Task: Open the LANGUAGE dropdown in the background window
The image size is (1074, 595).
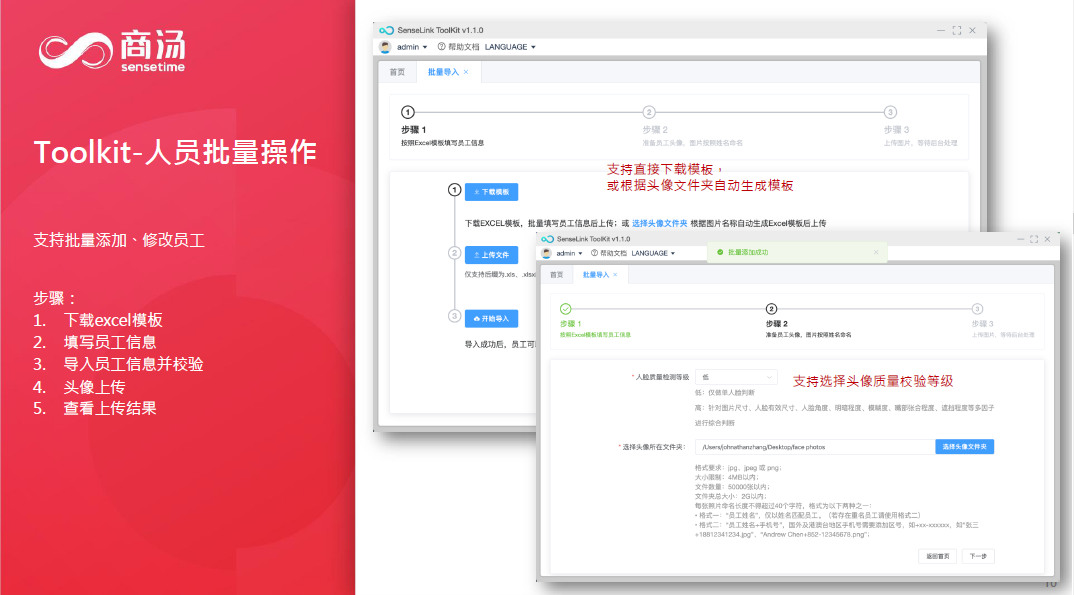Action: [x=510, y=47]
